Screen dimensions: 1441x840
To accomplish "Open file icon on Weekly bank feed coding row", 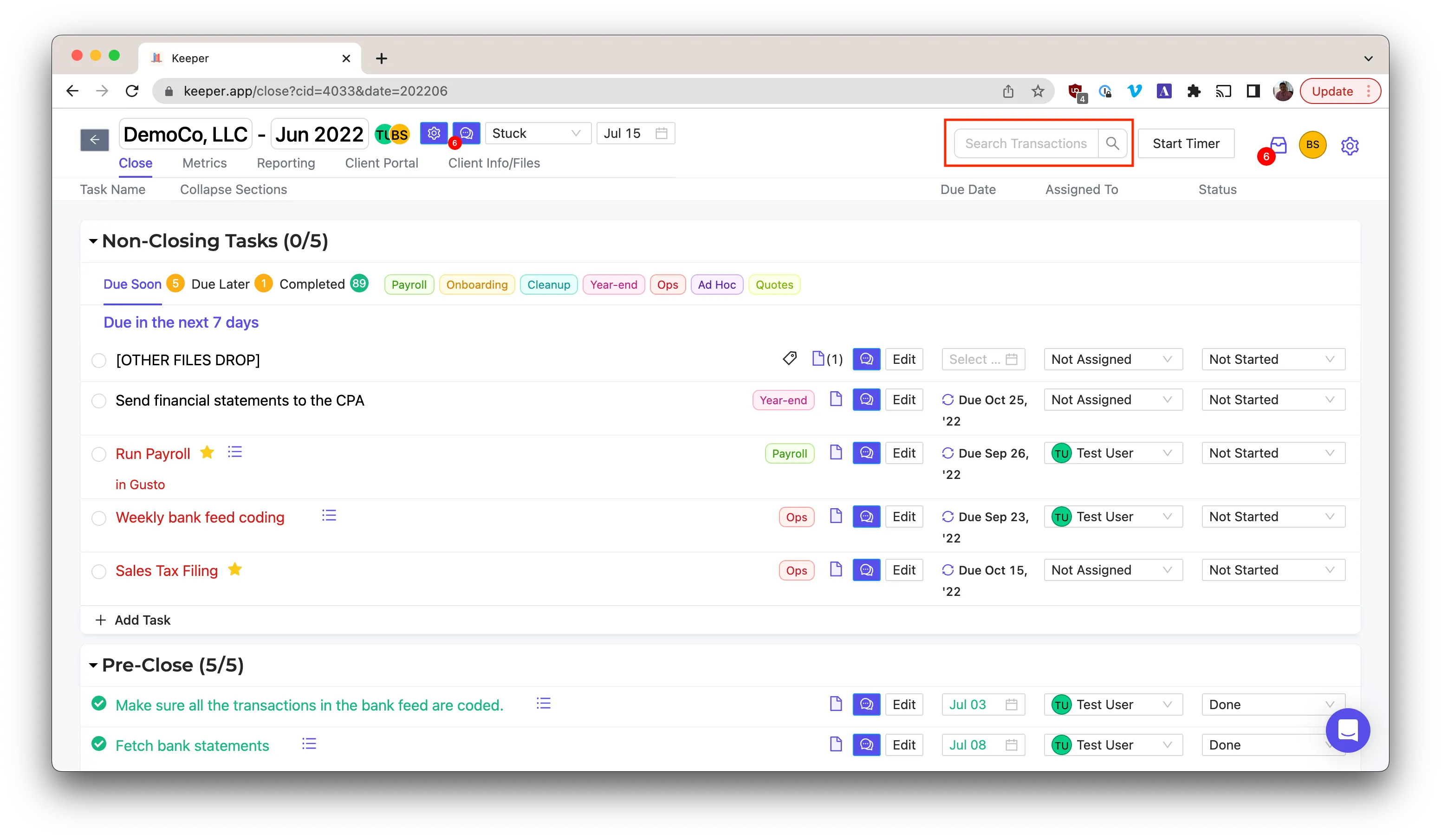I will point(836,516).
